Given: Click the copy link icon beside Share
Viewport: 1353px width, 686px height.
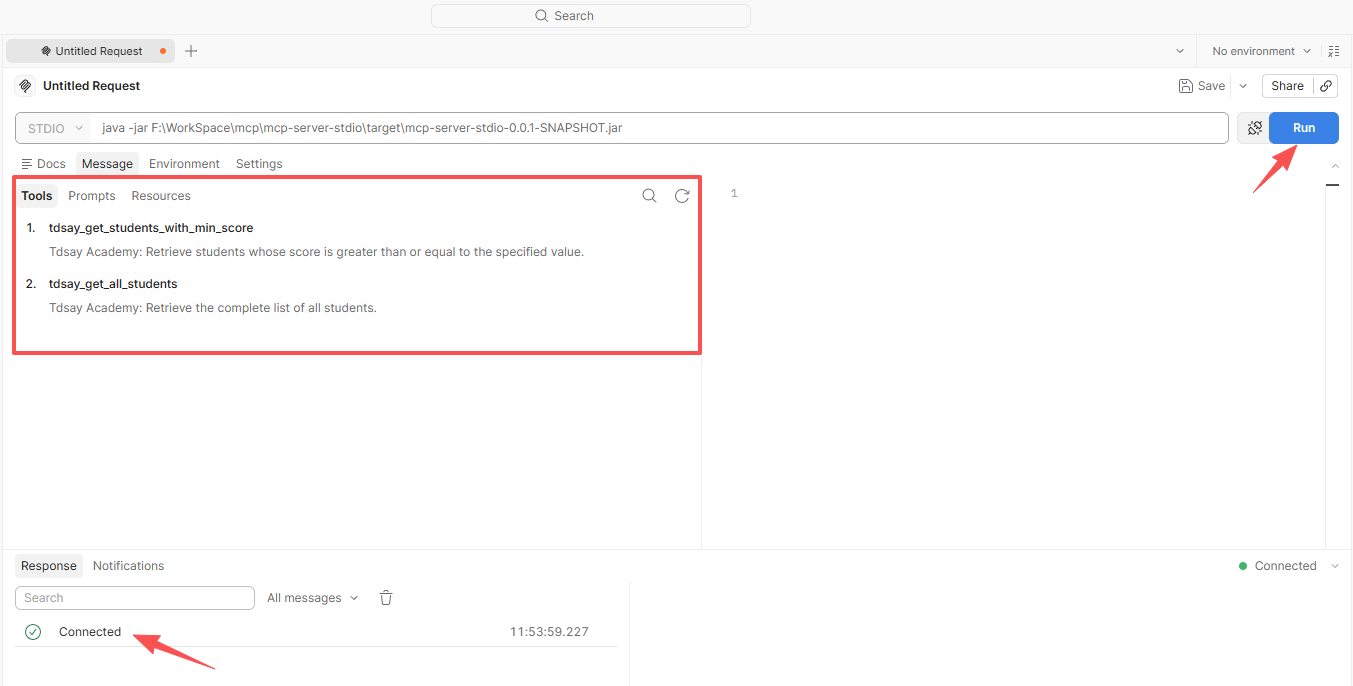Looking at the screenshot, I should tap(1326, 86).
